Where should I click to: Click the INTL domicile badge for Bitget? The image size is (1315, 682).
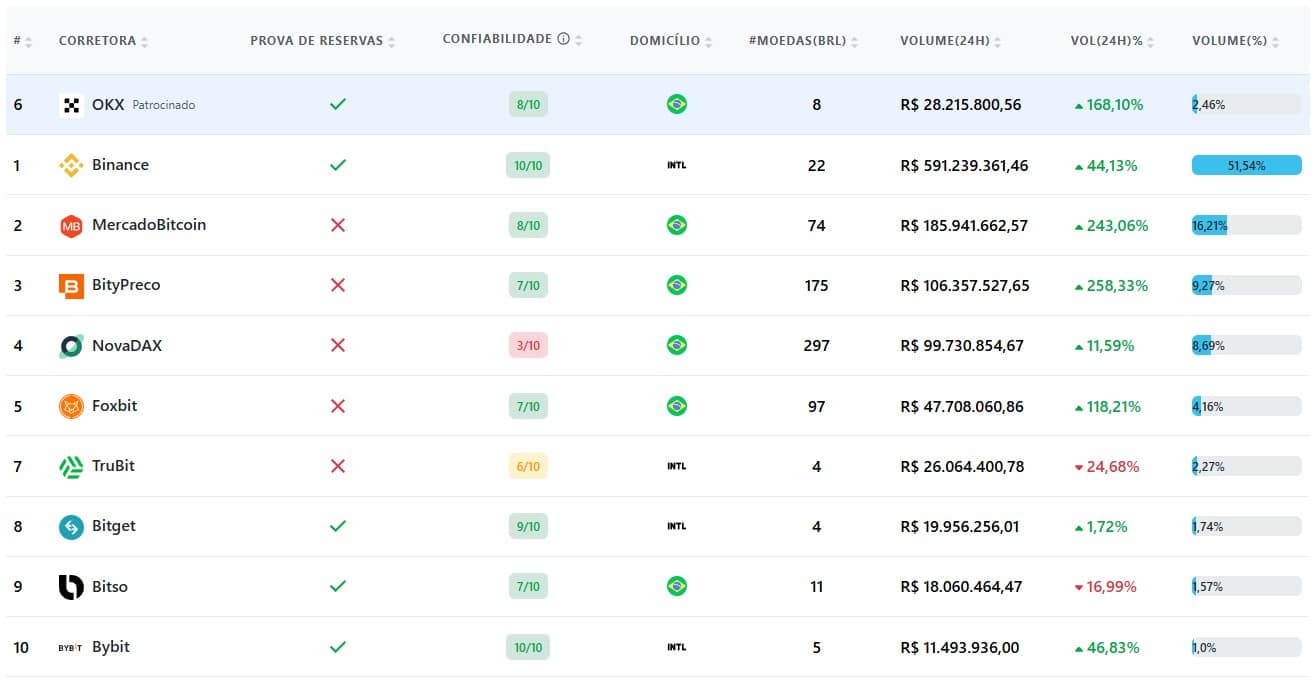coord(677,526)
